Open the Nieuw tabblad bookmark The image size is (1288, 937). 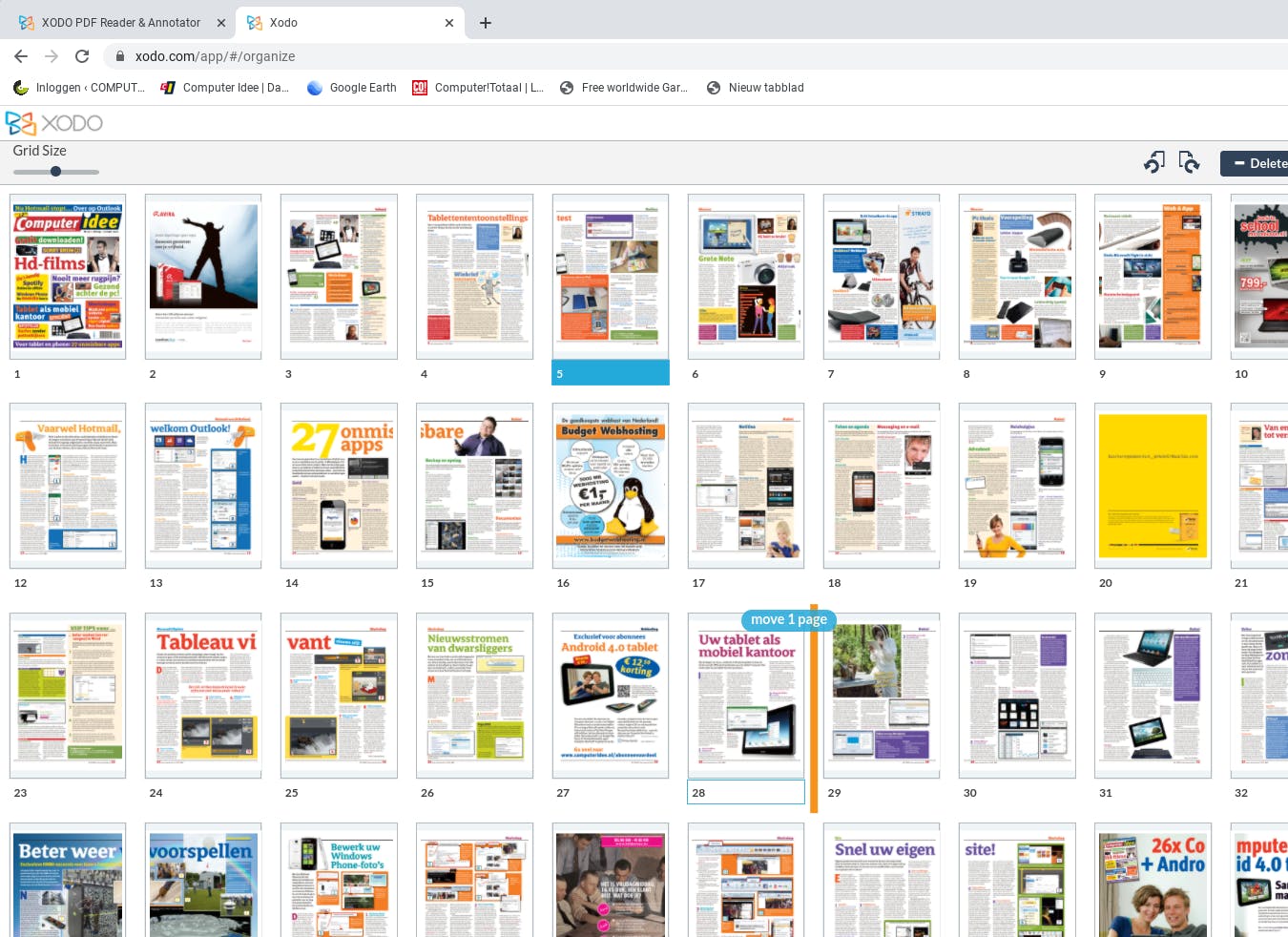[x=756, y=88]
